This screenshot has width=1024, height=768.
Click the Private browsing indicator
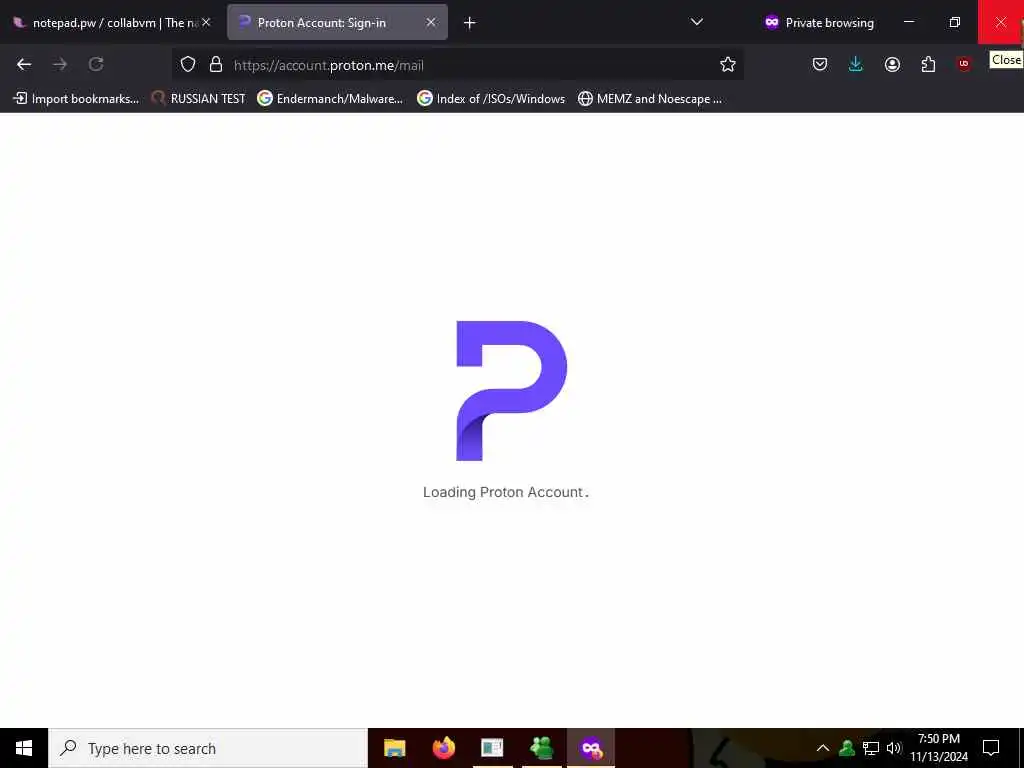point(819,23)
